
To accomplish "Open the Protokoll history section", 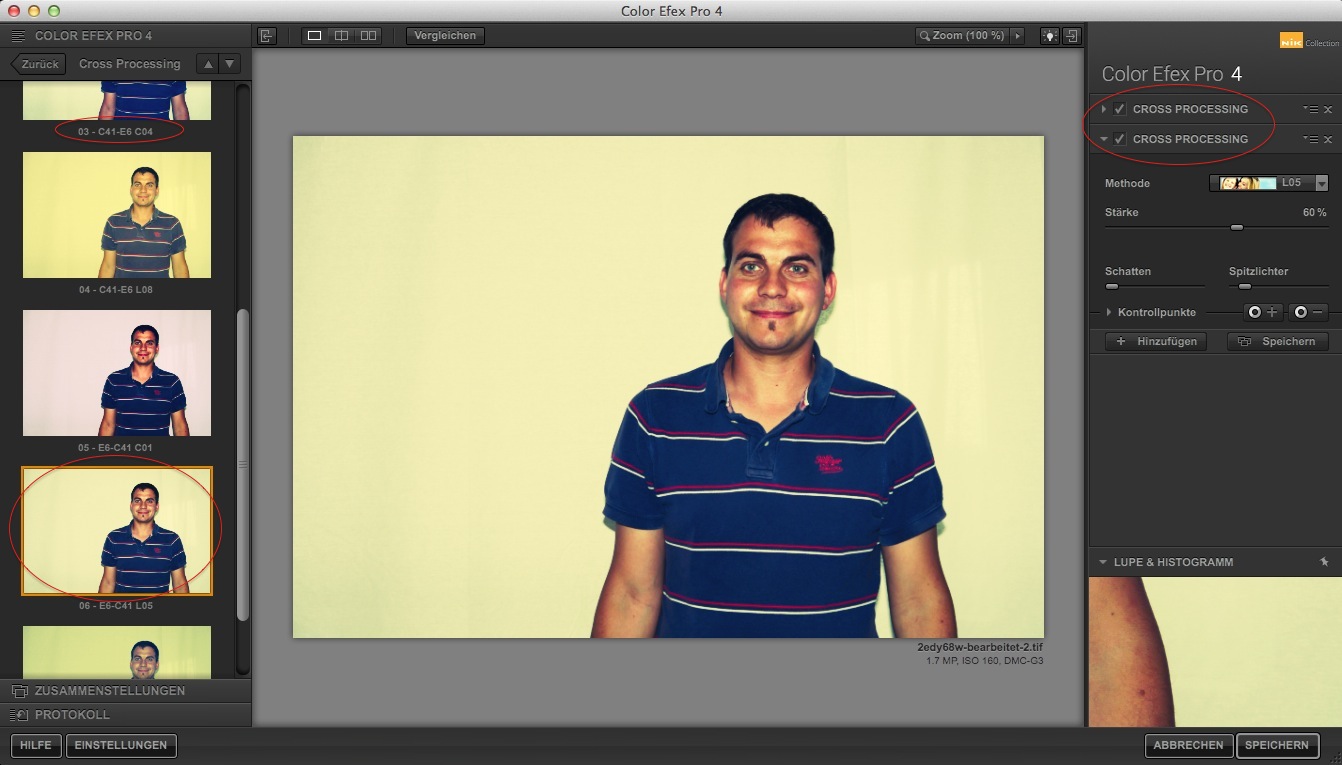I will pyautogui.click(x=72, y=715).
